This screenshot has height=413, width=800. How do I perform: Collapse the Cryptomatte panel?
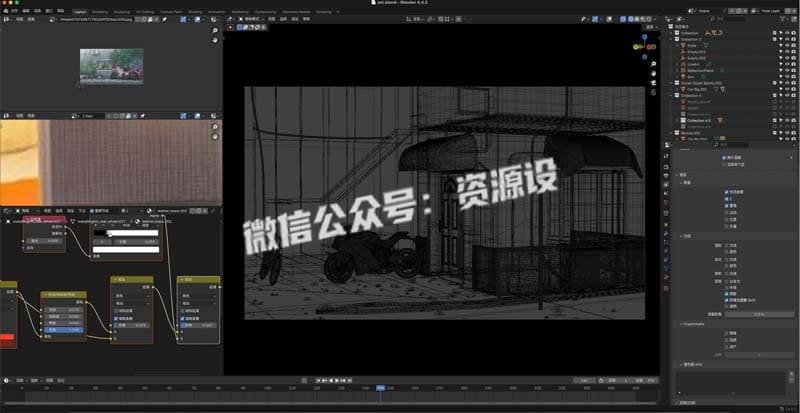(x=681, y=324)
